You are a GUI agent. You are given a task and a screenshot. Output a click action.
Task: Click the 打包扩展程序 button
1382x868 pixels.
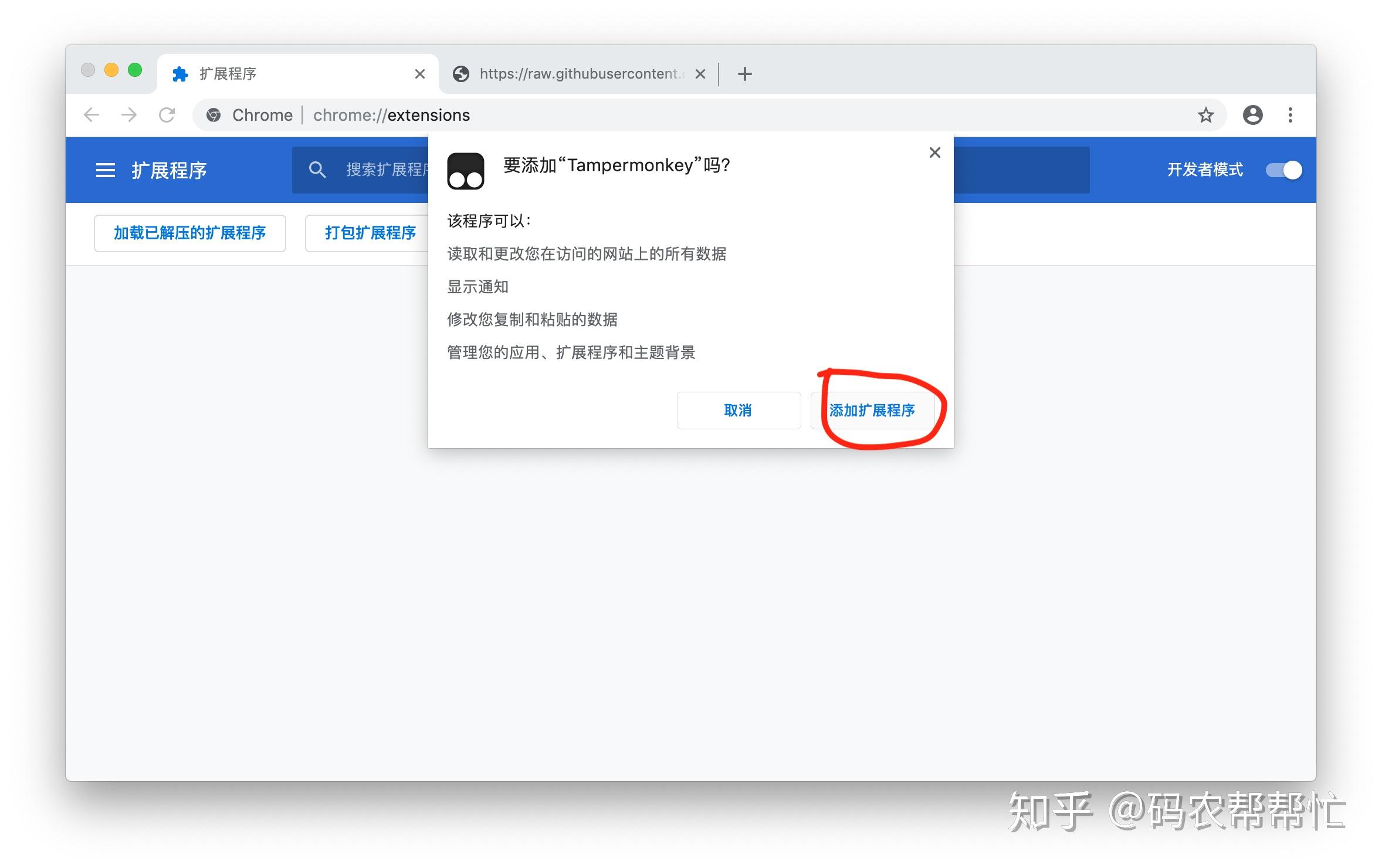368,233
